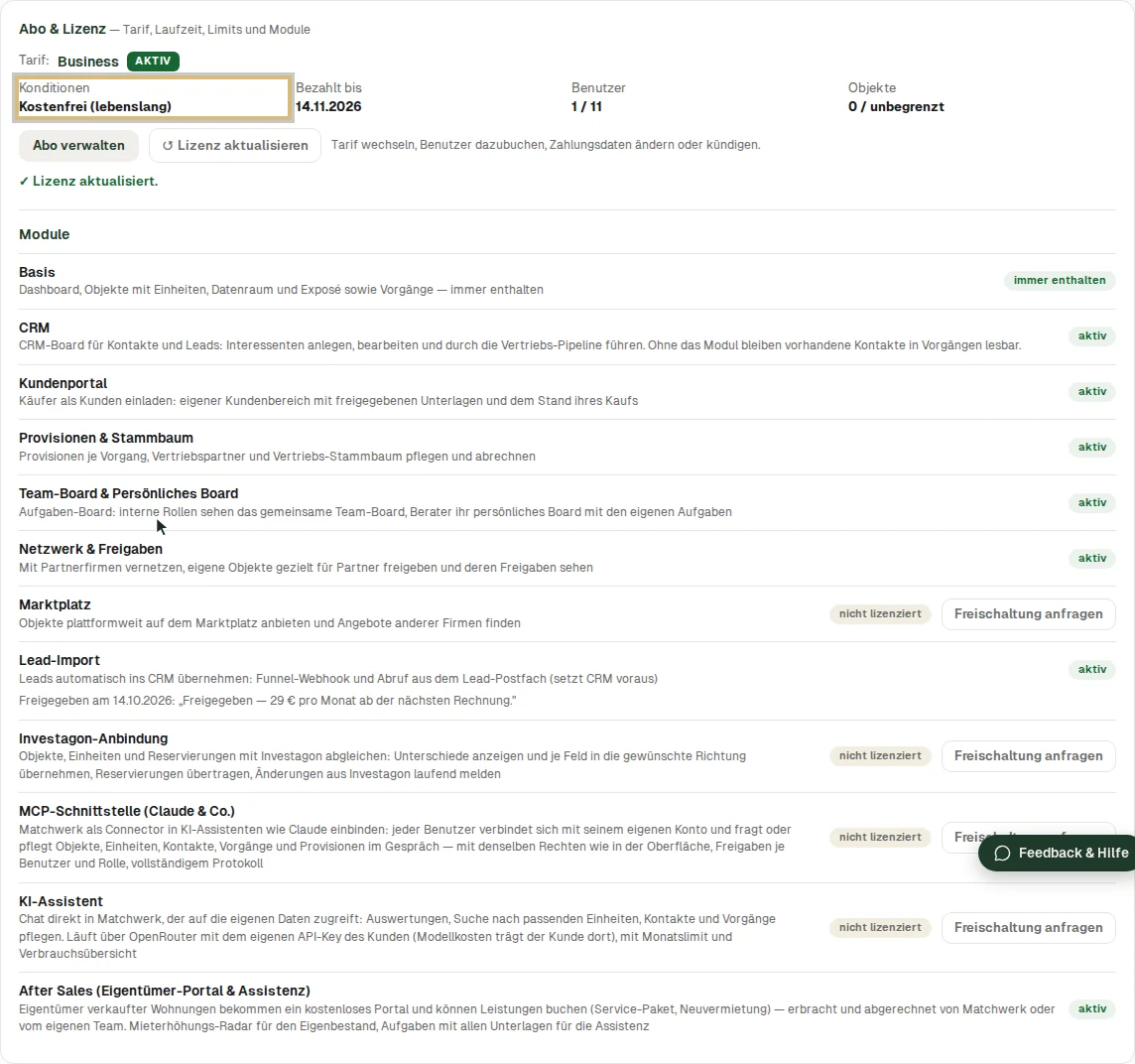Click the "aktiv" badge for Provisionen & Stammbaum
This screenshot has height=1064, width=1135.
(1091, 448)
